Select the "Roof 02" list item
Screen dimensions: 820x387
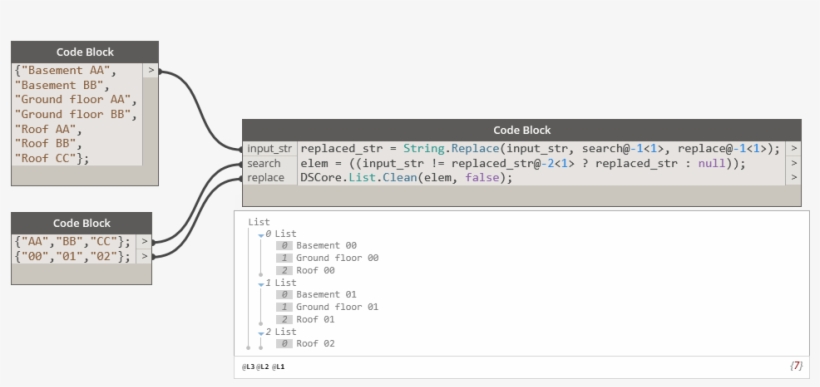point(315,344)
